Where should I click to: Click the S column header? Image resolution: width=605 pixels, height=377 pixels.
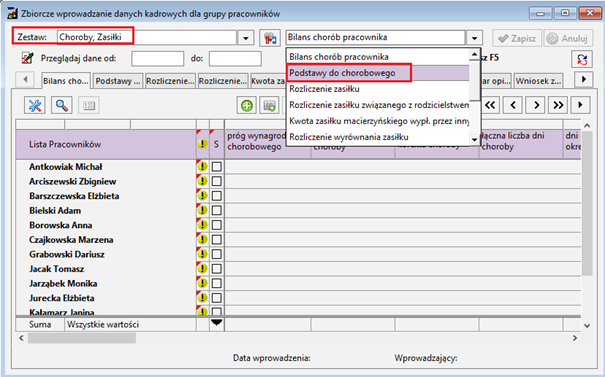coord(216,144)
